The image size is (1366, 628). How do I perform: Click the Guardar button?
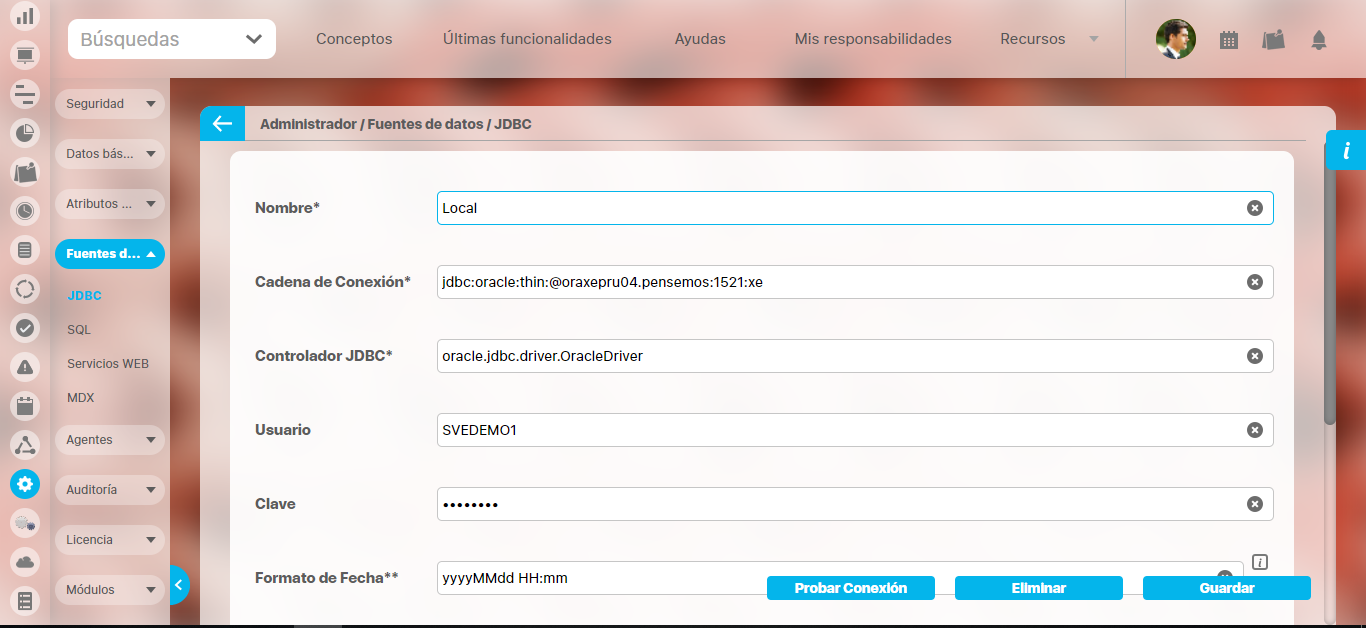pos(1226,588)
